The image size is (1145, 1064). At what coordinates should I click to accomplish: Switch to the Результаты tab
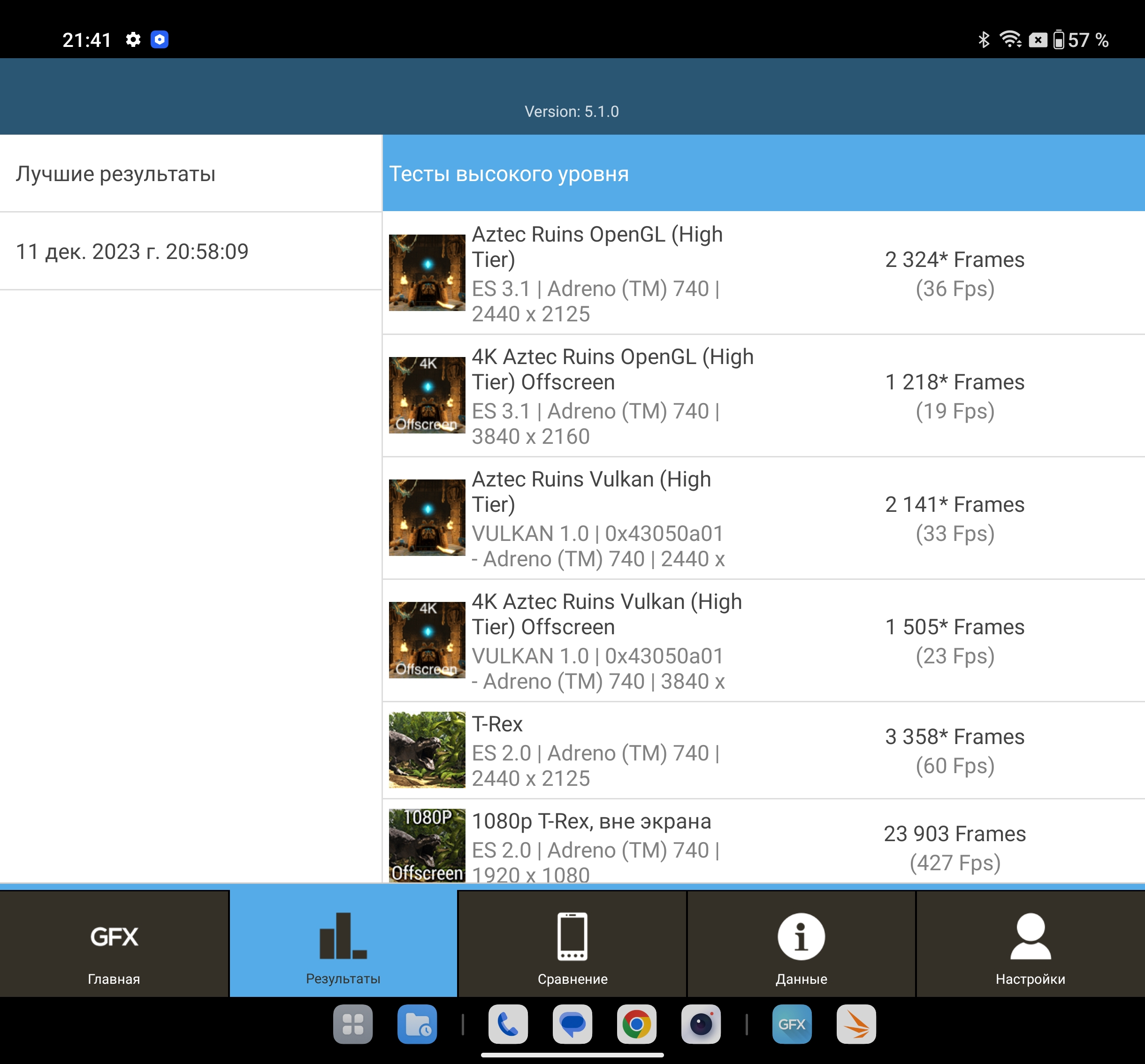click(x=343, y=944)
